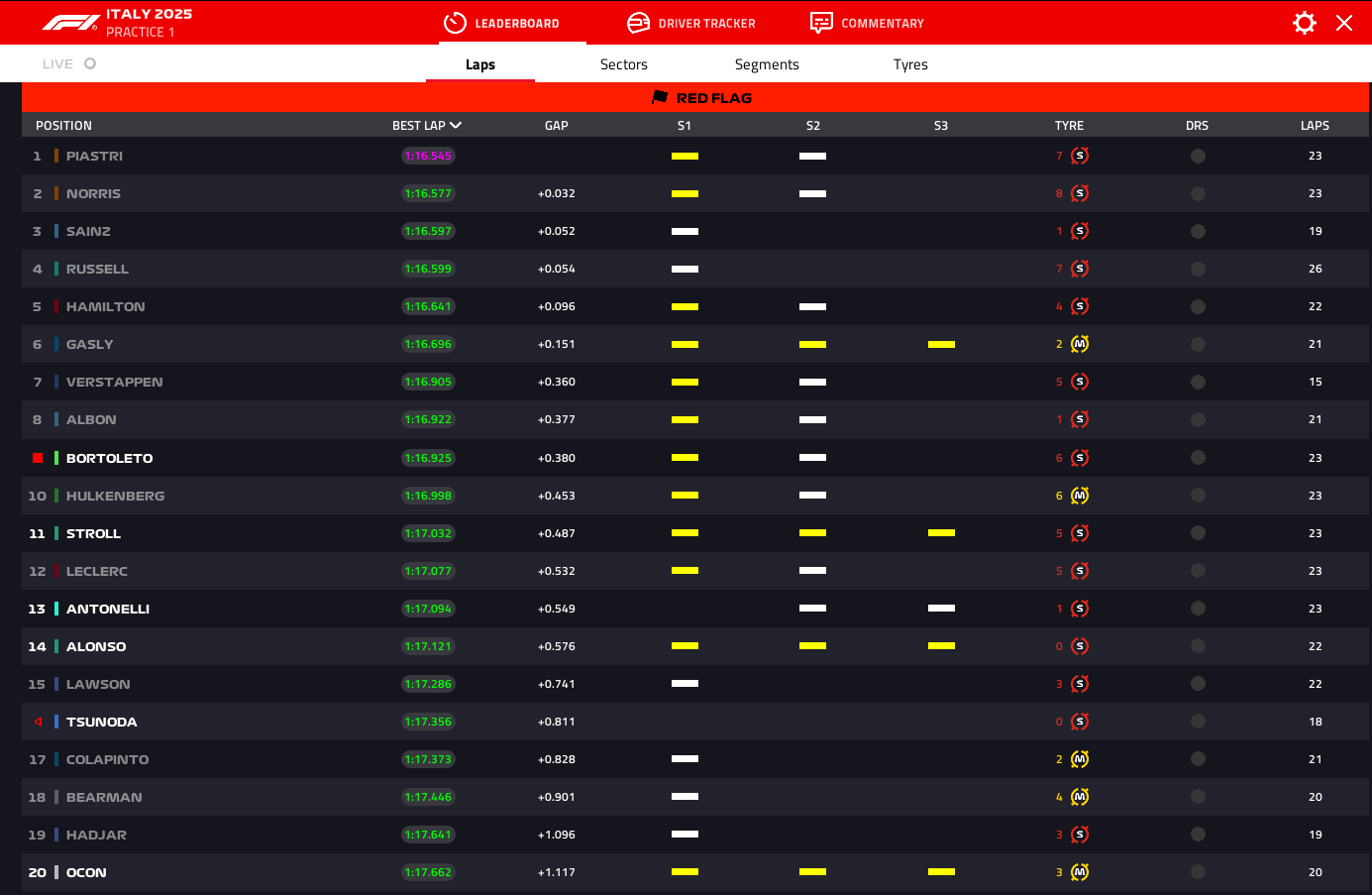Click the Leaderboard stopwatch icon
1372x895 pixels.
(x=455, y=23)
